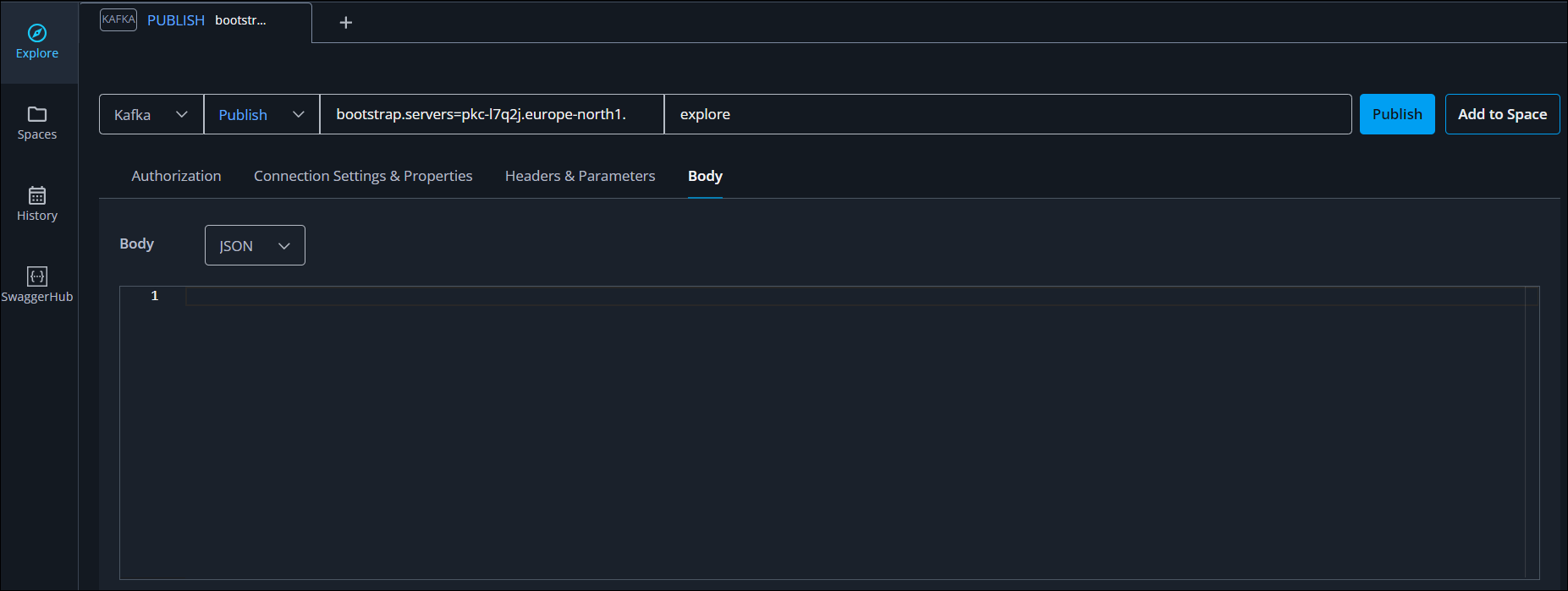Click the explore topic input field
Viewport: 1568px width, 591px height.
coord(1008,114)
